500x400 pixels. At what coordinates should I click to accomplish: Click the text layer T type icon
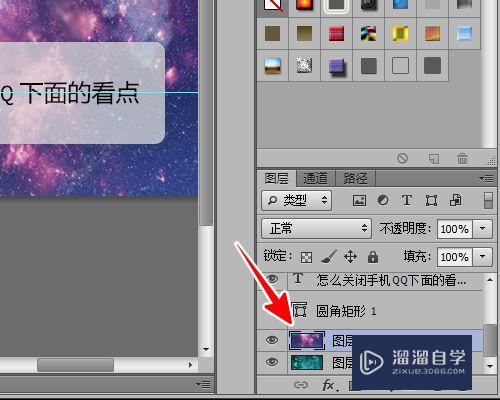pos(298,278)
